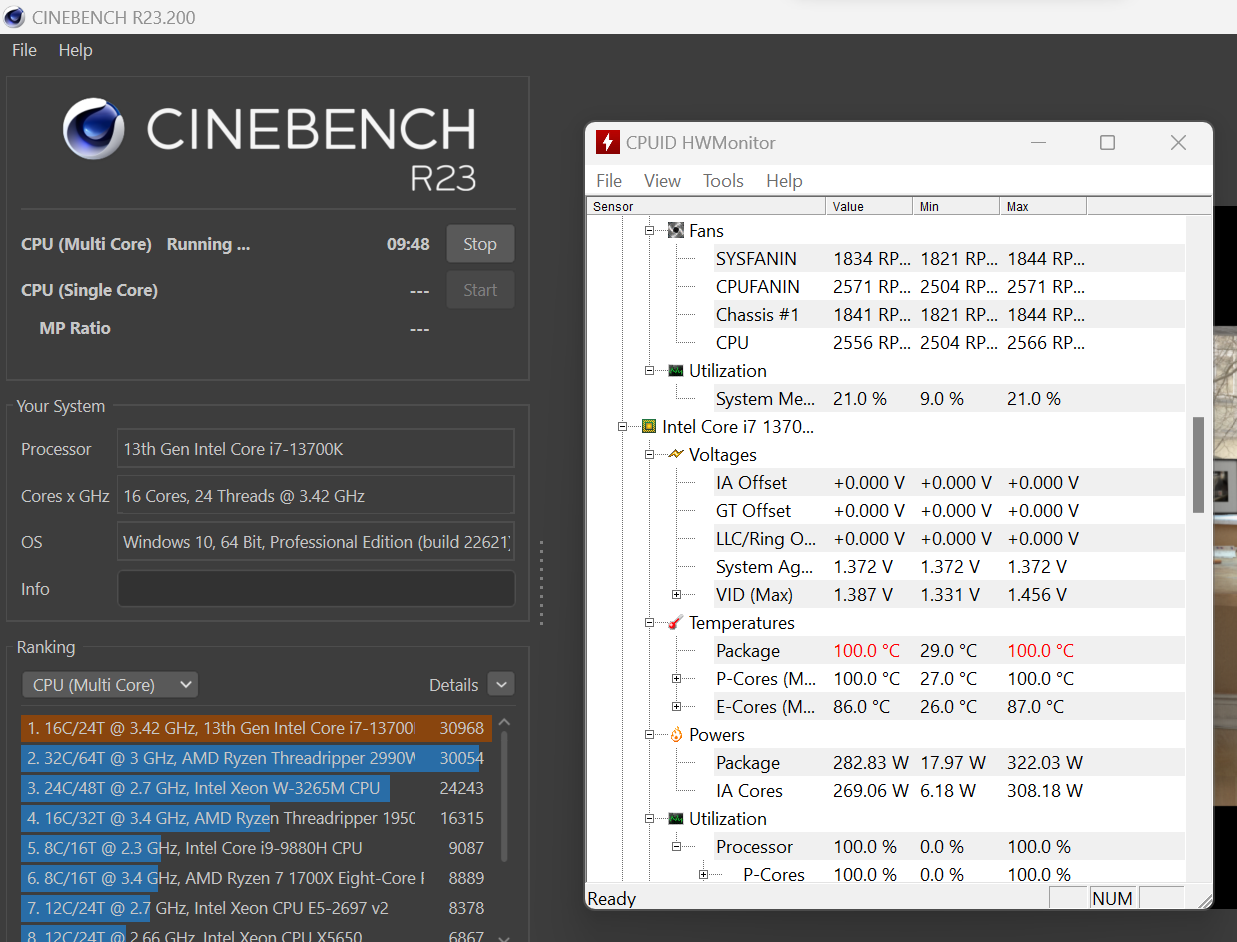Open Cinebench File menu
Screen dimensions: 1237x942
pyautogui.click(x=24, y=50)
